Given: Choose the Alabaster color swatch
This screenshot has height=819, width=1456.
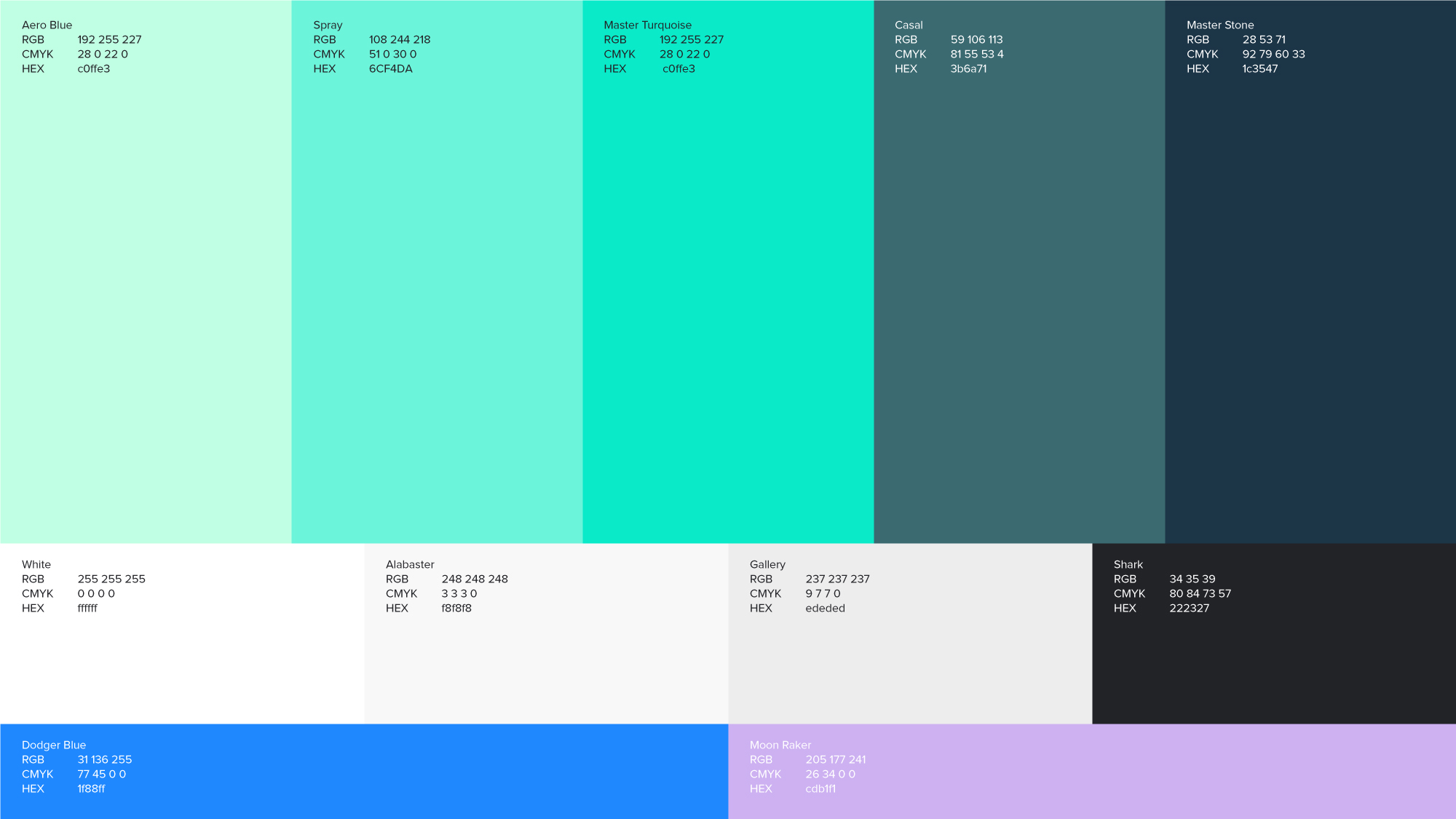Looking at the screenshot, I should [546, 633].
